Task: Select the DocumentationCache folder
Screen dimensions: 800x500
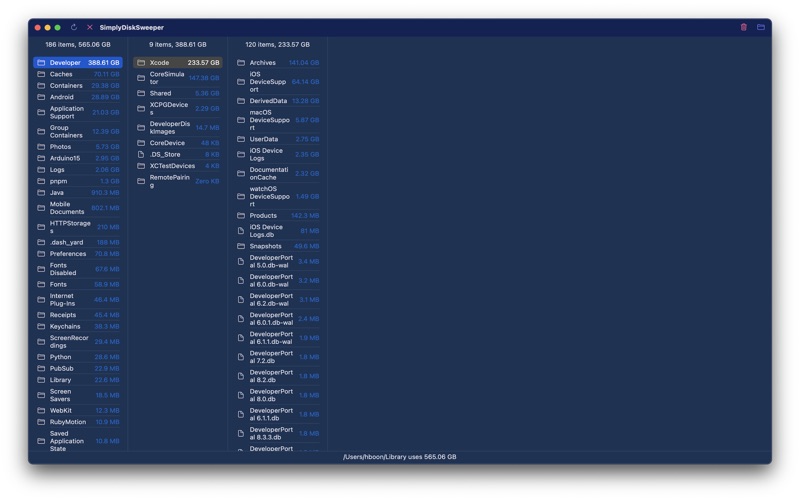Action: coord(278,173)
